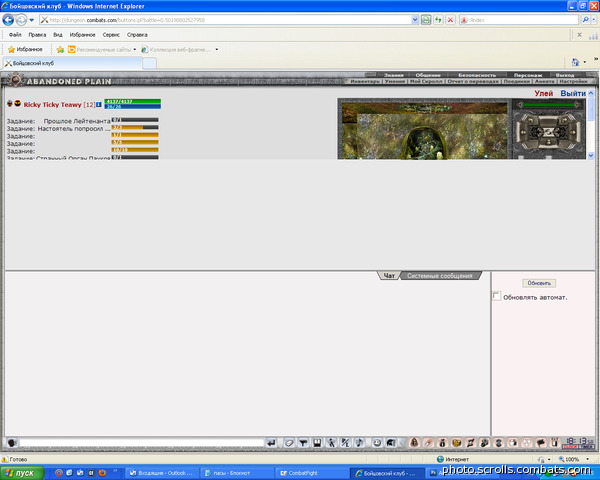The width and height of the screenshot is (600, 480).
Task: Click the game frame scrollbar down arrow
Action: point(590,155)
